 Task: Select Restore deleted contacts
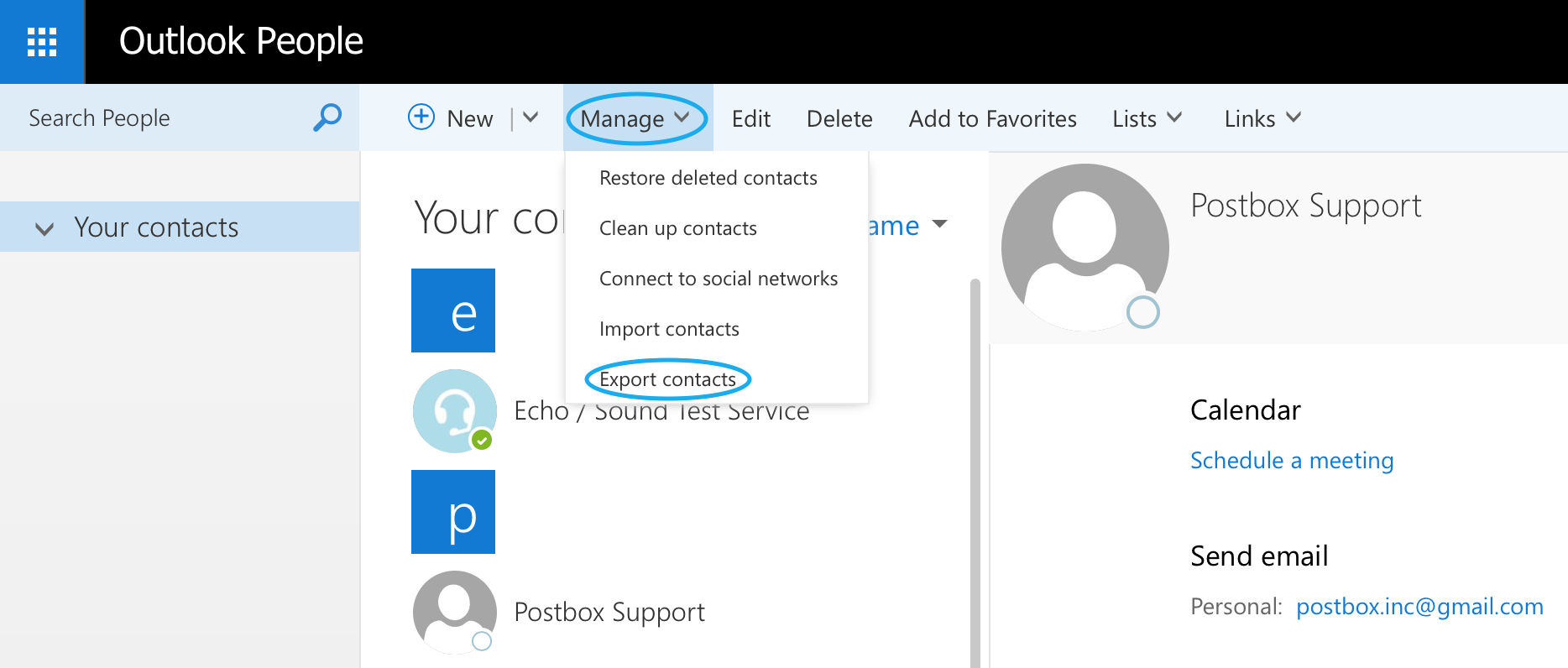(708, 178)
